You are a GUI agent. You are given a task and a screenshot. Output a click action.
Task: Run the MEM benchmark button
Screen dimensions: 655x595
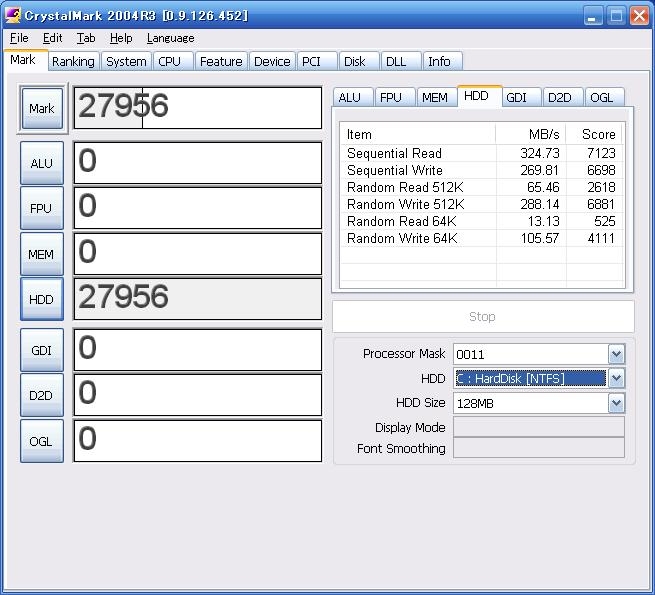pyautogui.click(x=42, y=254)
